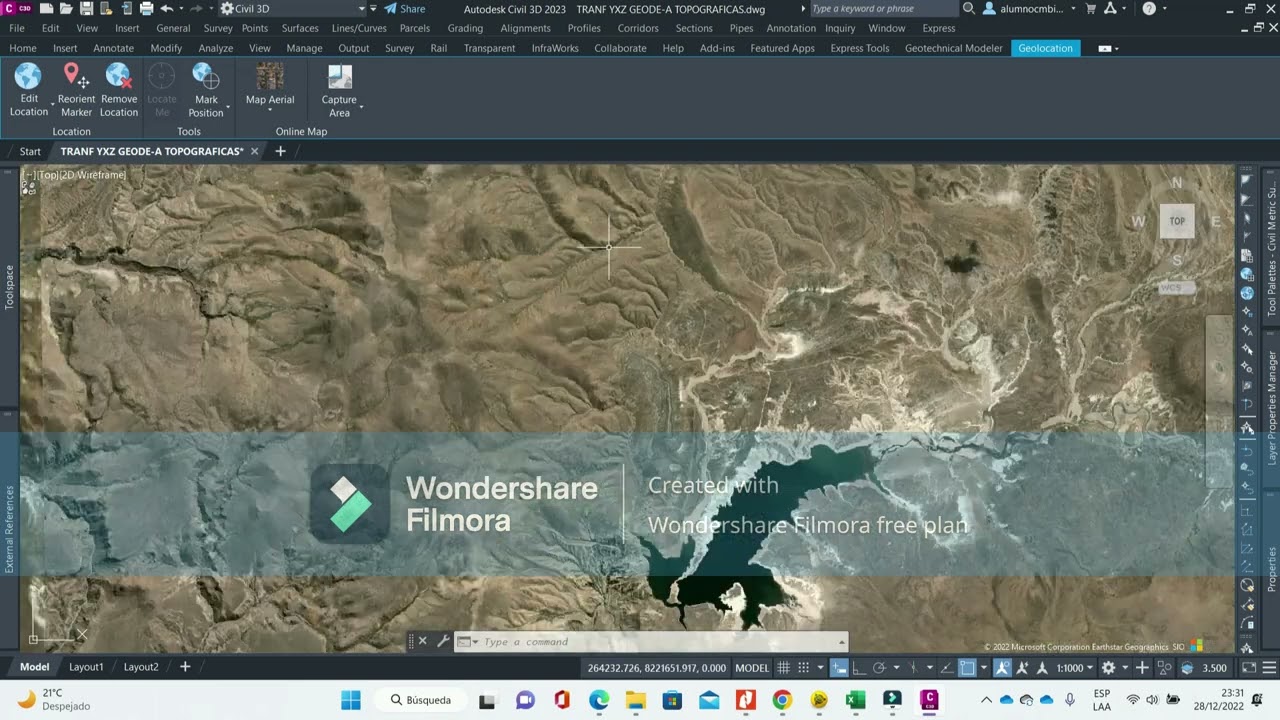Image resolution: width=1280 pixels, height=720 pixels.
Task: Click the TOP face of the ViewCube
Action: pos(1177,221)
